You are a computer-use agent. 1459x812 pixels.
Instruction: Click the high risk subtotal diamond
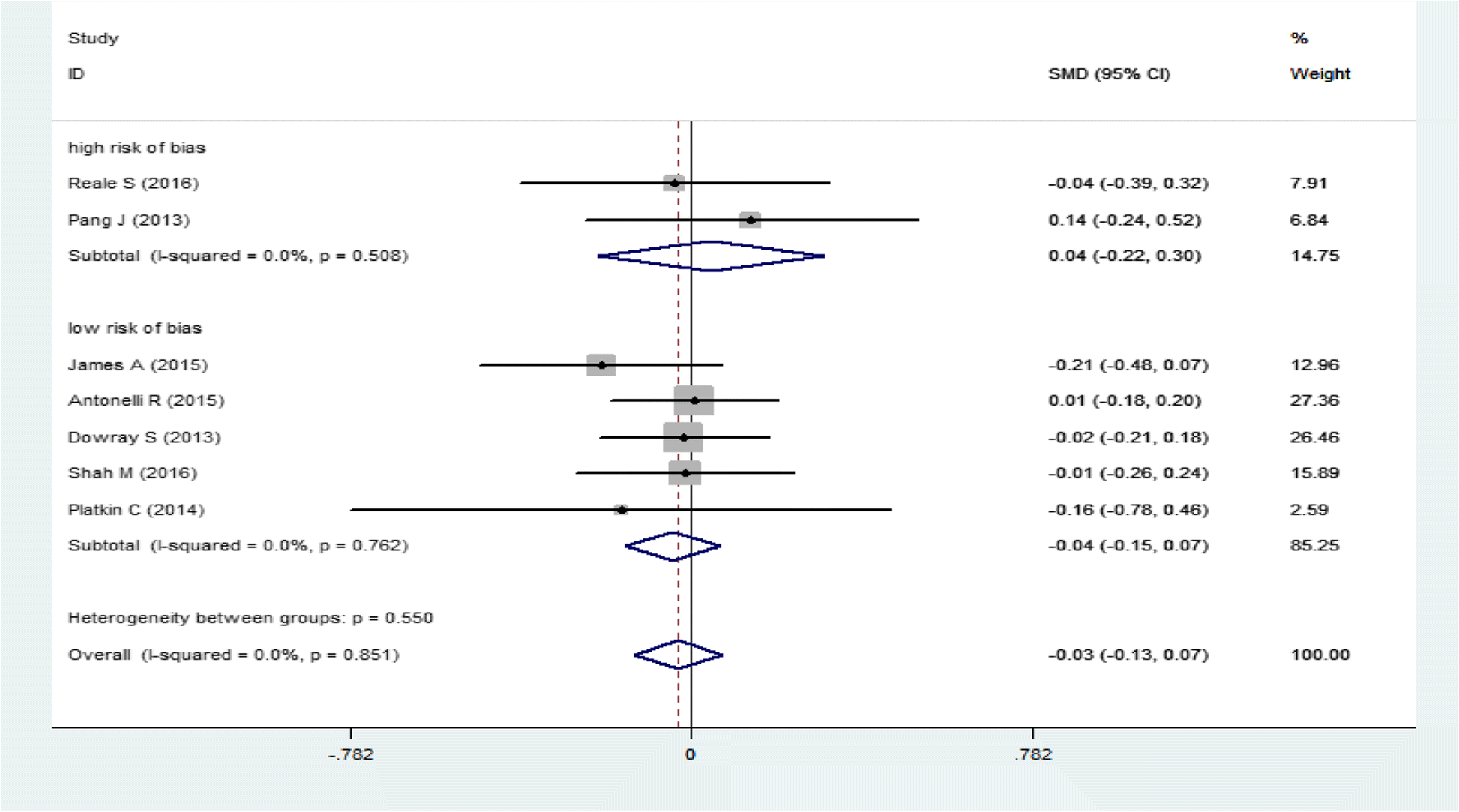pyautogui.click(x=711, y=256)
